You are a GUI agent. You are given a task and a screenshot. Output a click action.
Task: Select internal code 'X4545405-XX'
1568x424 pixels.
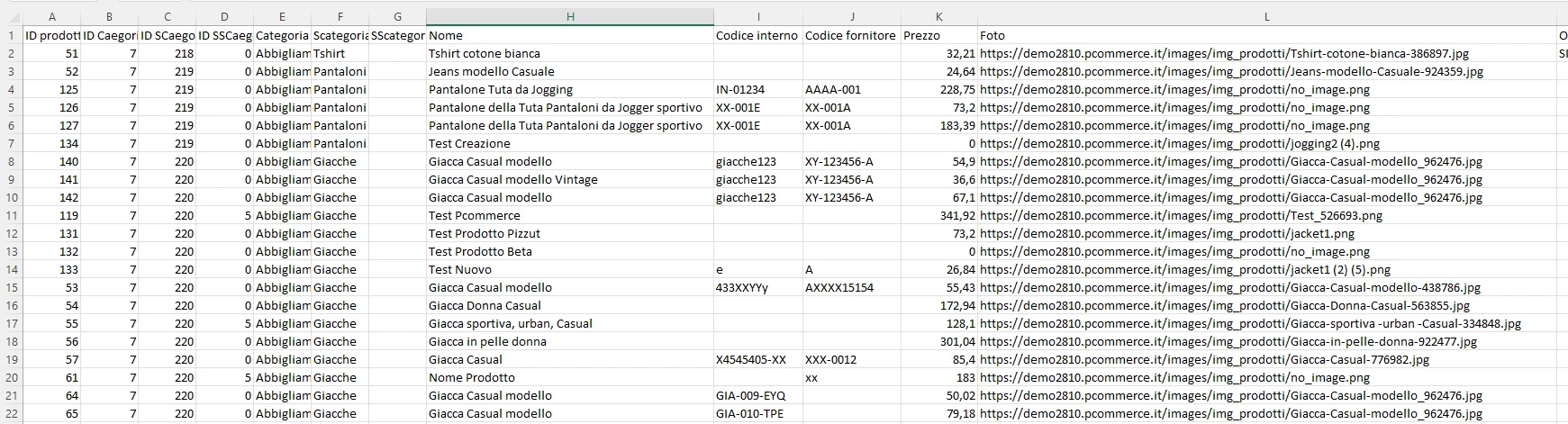point(758,359)
